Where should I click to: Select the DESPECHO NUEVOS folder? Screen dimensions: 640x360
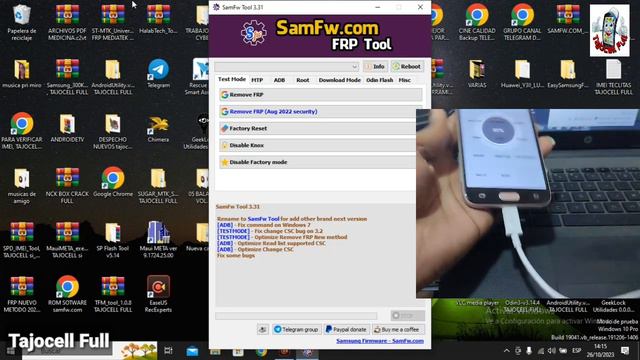[x=113, y=131]
